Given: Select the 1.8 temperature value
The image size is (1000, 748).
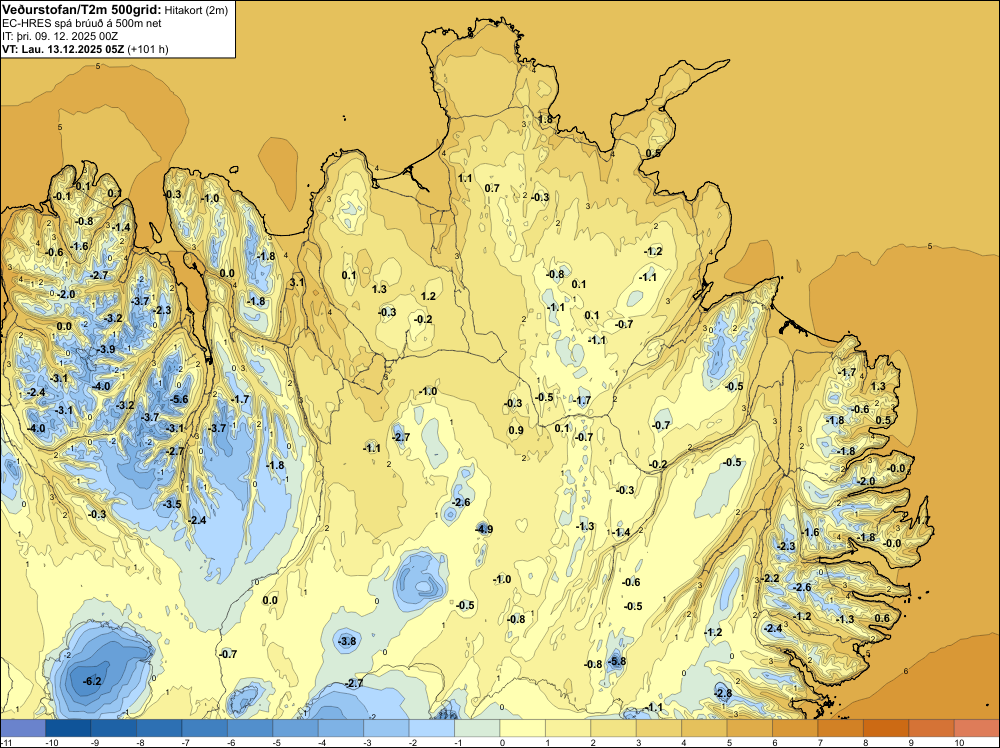Looking at the screenshot, I should [545, 119].
